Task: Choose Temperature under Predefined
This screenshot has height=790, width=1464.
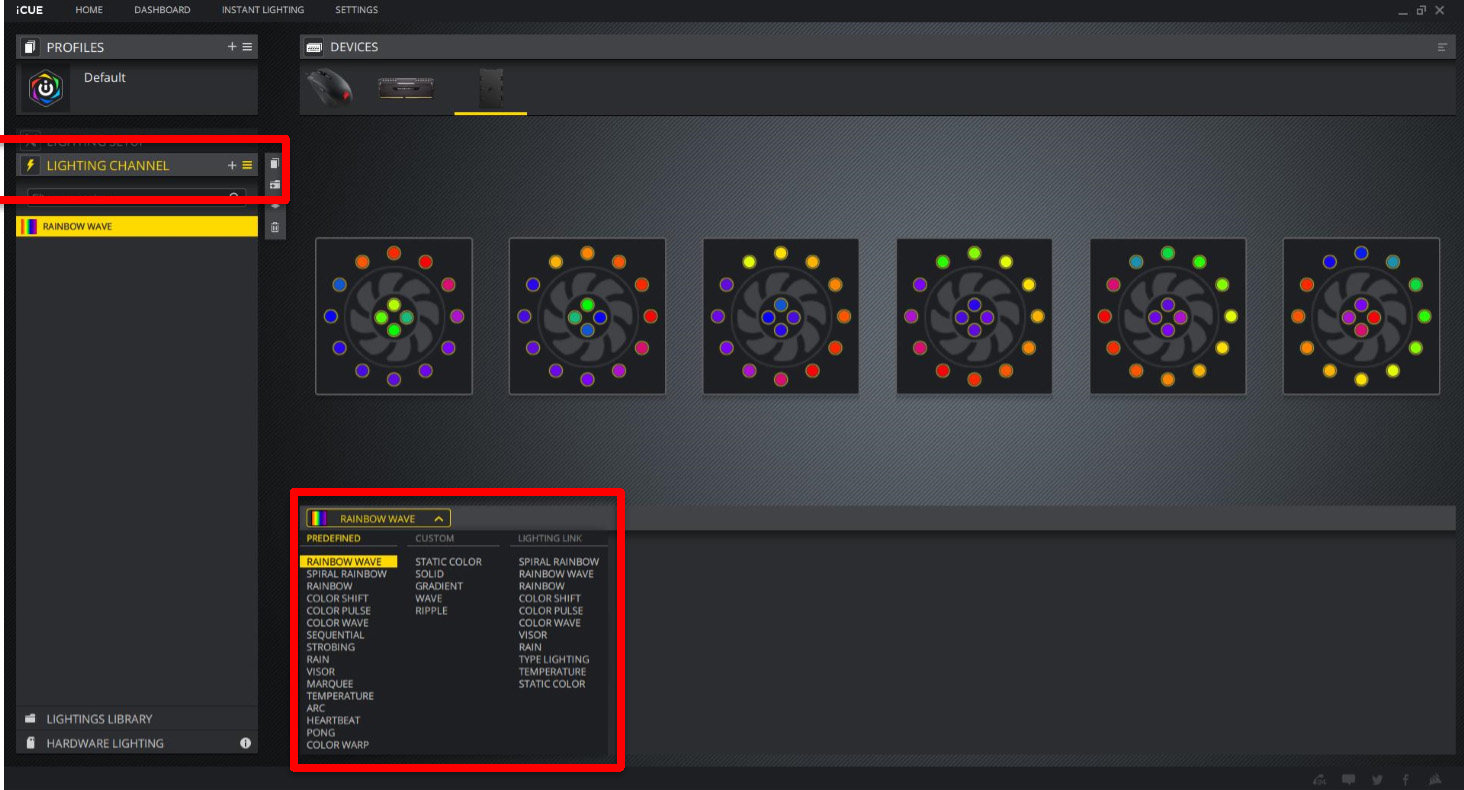Action: [x=340, y=696]
